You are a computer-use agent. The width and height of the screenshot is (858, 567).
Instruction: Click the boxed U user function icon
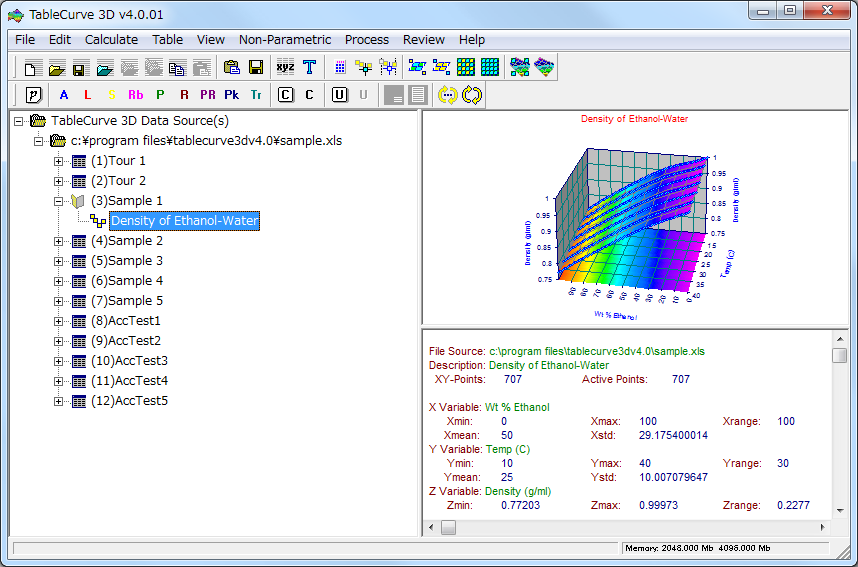(340, 95)
